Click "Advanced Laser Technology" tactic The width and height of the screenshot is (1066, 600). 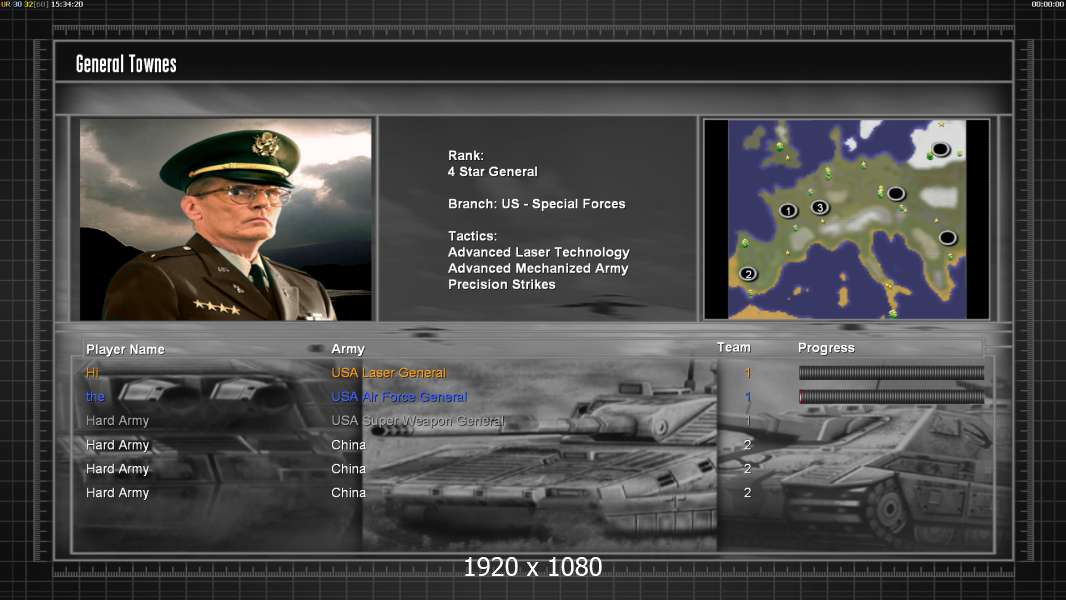pyautogui.click(x=538, y=252)
